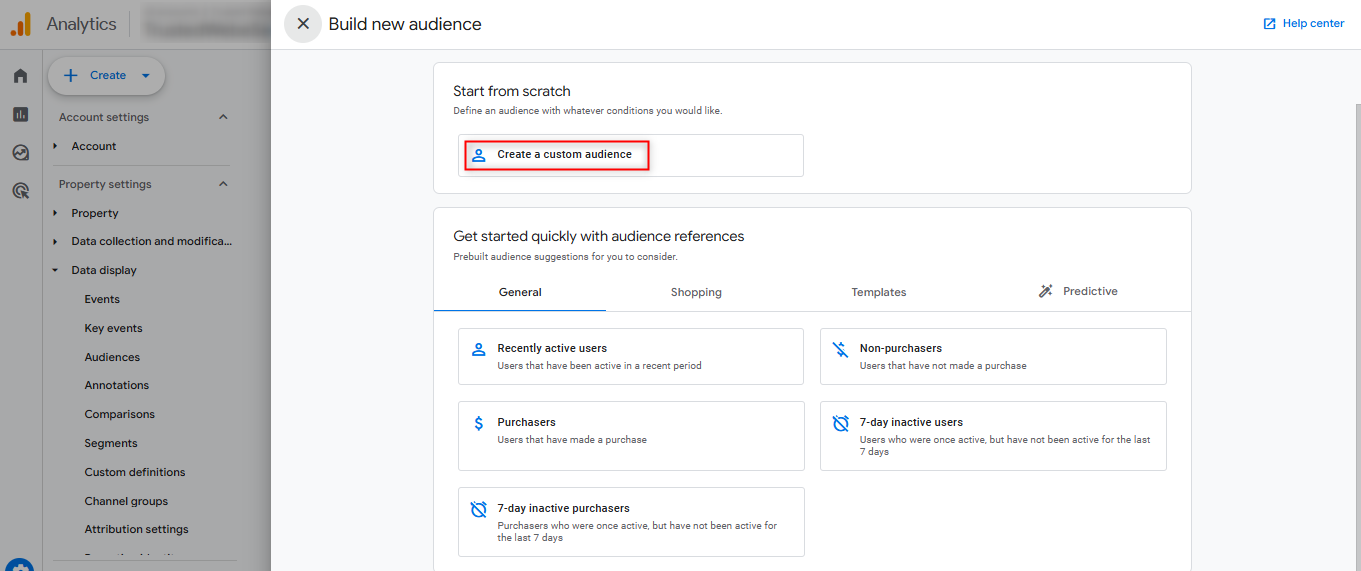This screenshot has width=1361, height=571.
Task: Switch to the Predictive tab
Action: (1078, 292)
